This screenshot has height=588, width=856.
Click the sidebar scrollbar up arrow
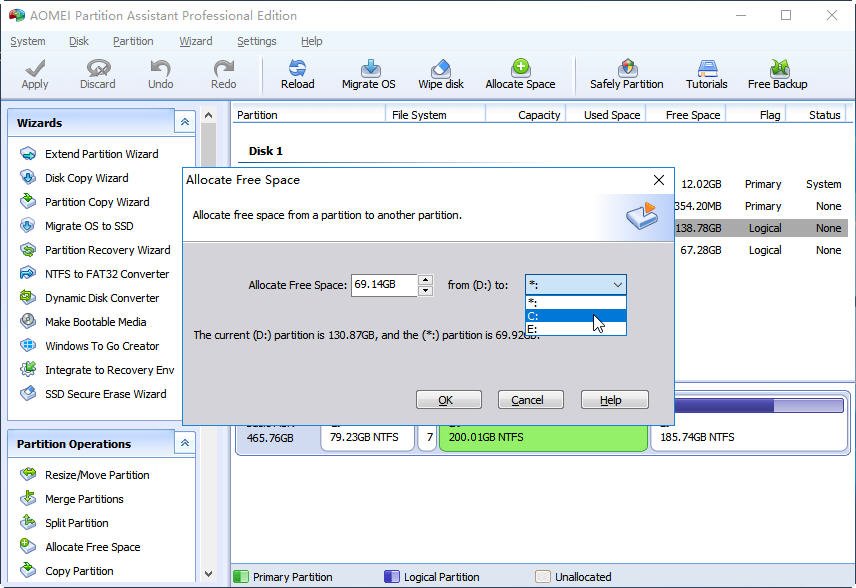tap(208, 116)
